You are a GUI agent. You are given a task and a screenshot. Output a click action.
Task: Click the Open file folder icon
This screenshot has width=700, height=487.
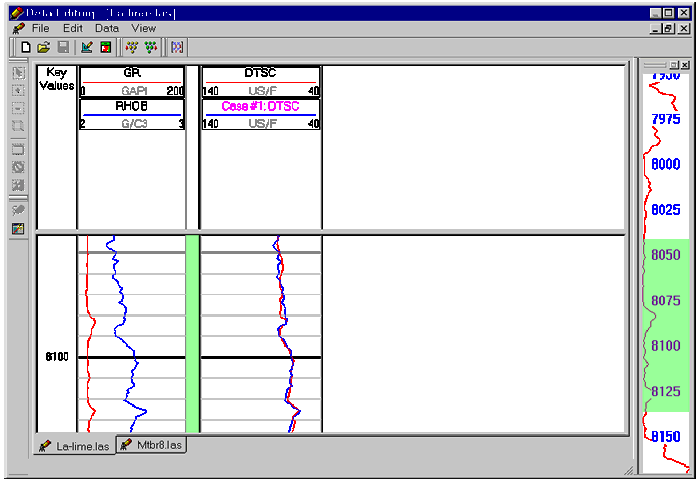click(44, 47)
